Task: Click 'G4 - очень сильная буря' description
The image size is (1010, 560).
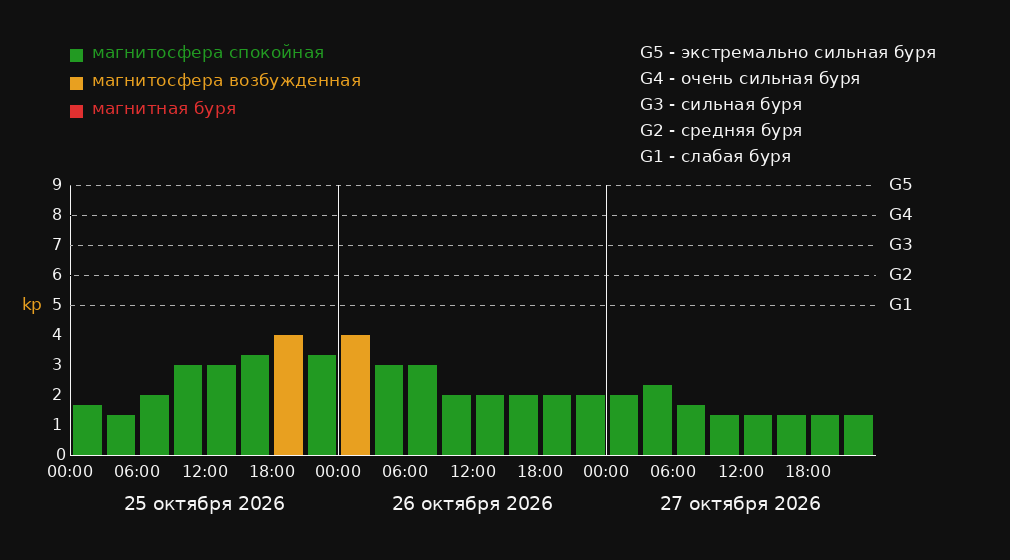Action: tap(750, 79)
